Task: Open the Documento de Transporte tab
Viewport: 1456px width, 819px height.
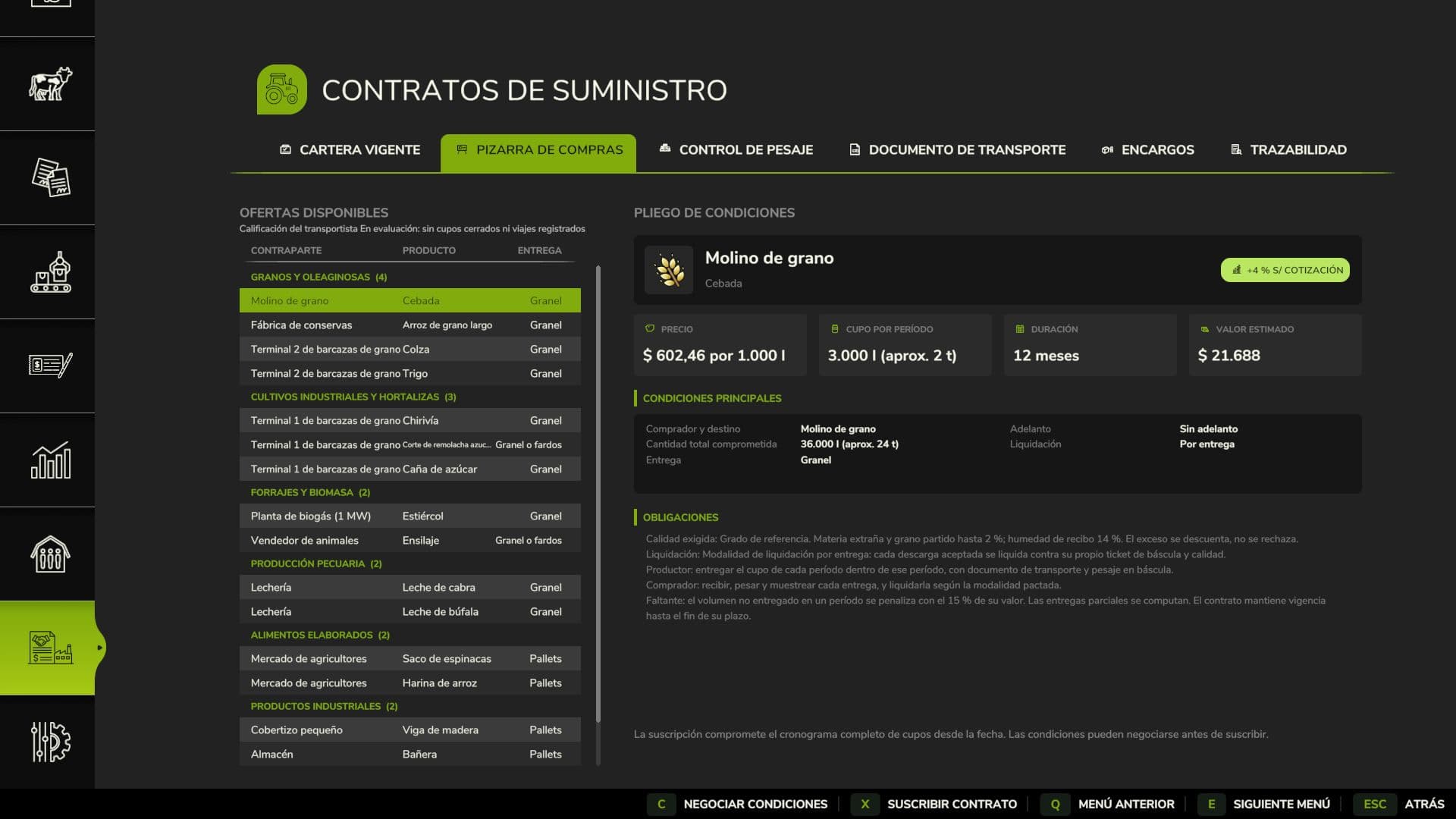Action: [x=957, y=150]
